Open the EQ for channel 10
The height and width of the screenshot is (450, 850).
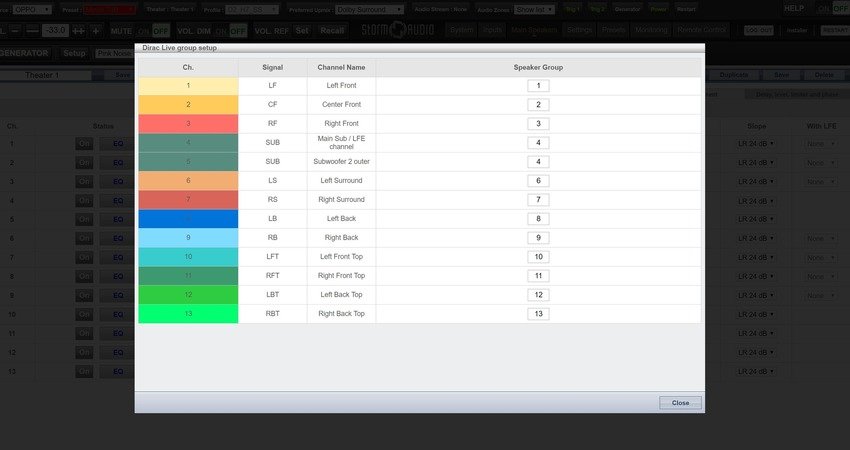click(118, 314)
